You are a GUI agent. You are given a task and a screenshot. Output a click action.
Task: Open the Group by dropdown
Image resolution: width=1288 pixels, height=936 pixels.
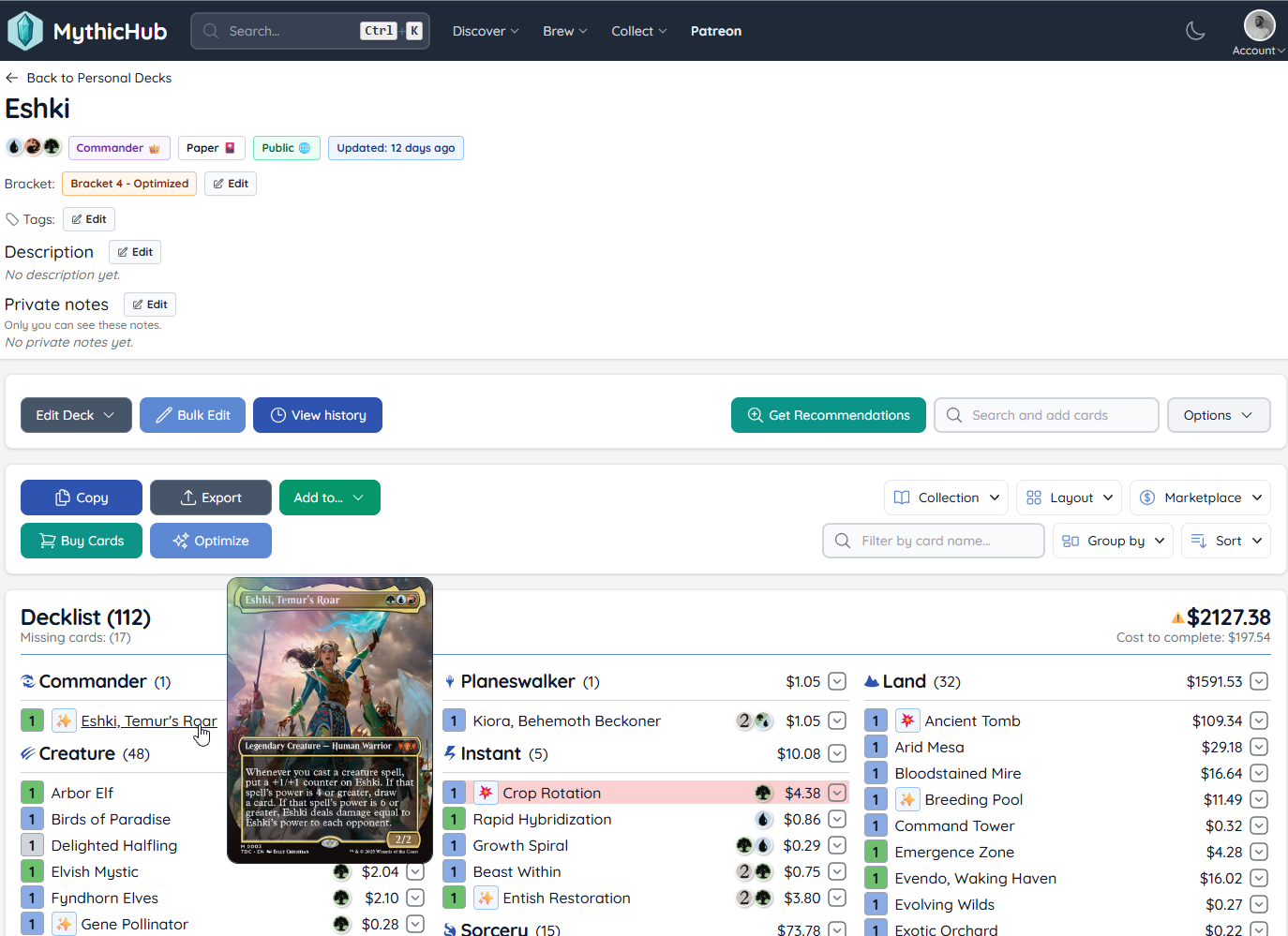pyautogui.click(x=1113, y=540)
